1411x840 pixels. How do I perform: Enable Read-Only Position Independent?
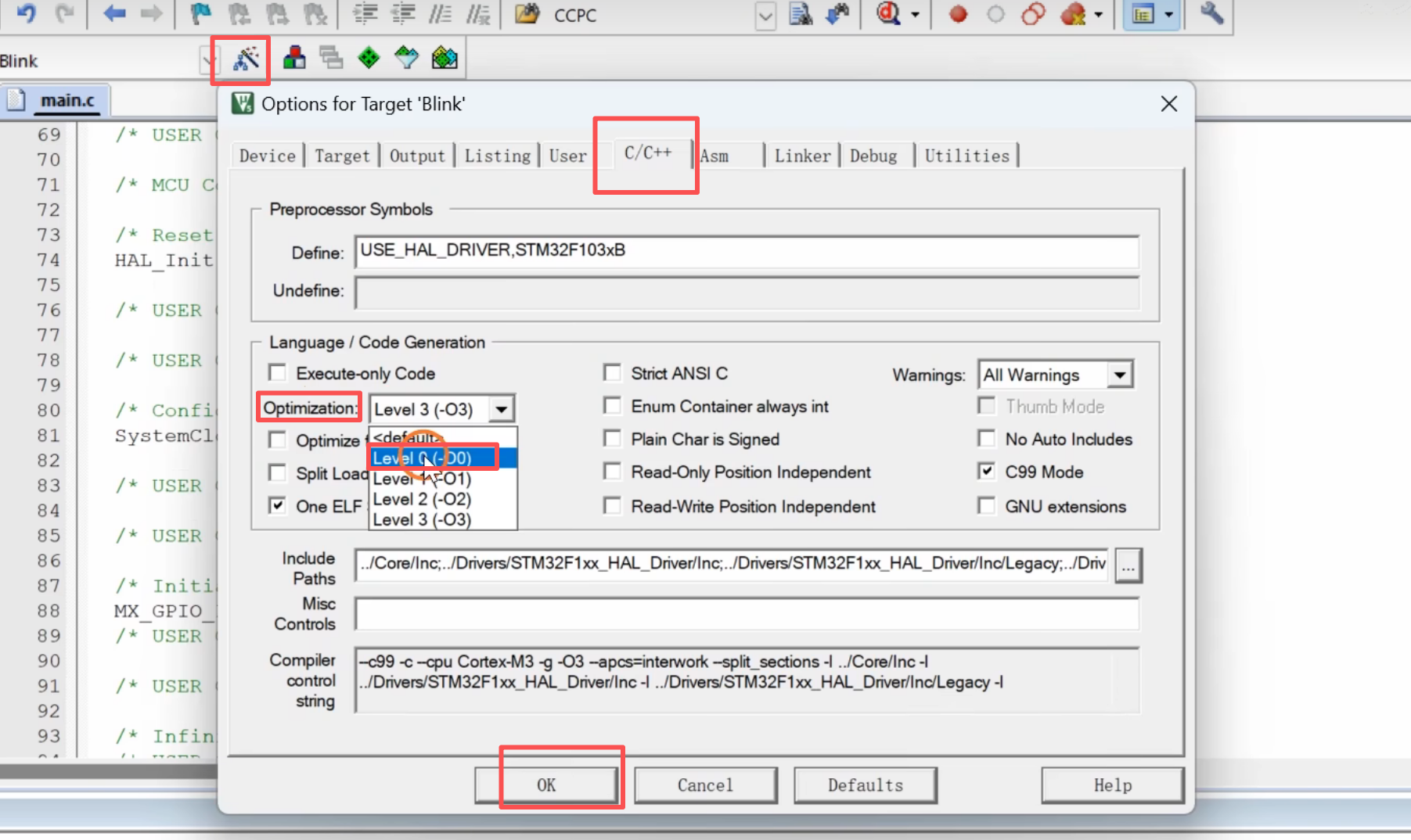613,472
